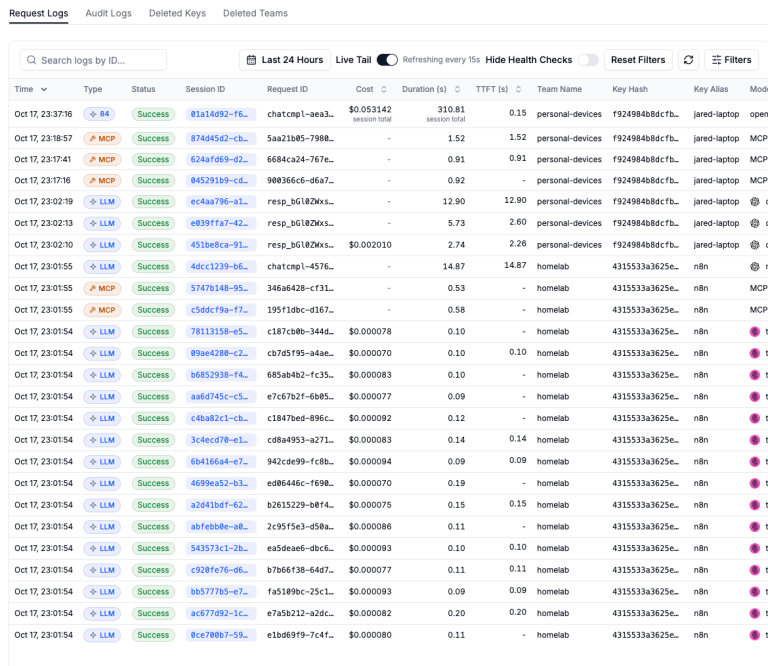Enable the Hide Health Checks toggle
Screen dimensions: 768x666
pos(588,60)
